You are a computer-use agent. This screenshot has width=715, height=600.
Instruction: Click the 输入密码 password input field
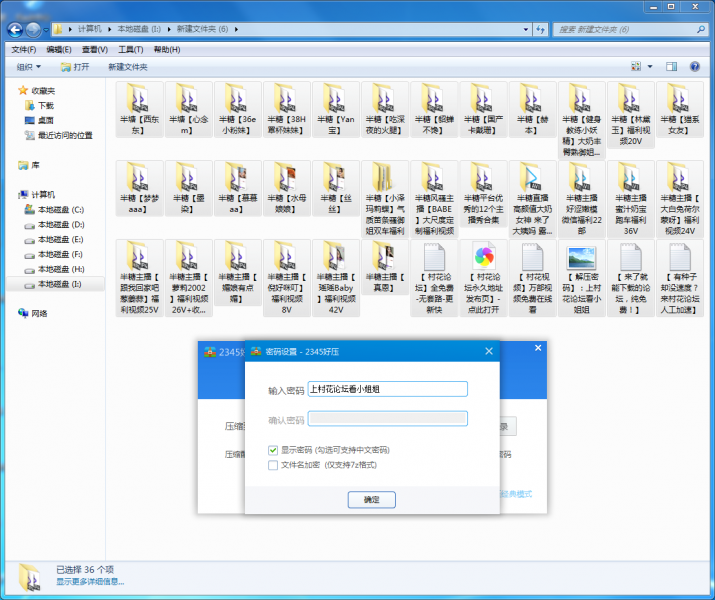[388, 390]
